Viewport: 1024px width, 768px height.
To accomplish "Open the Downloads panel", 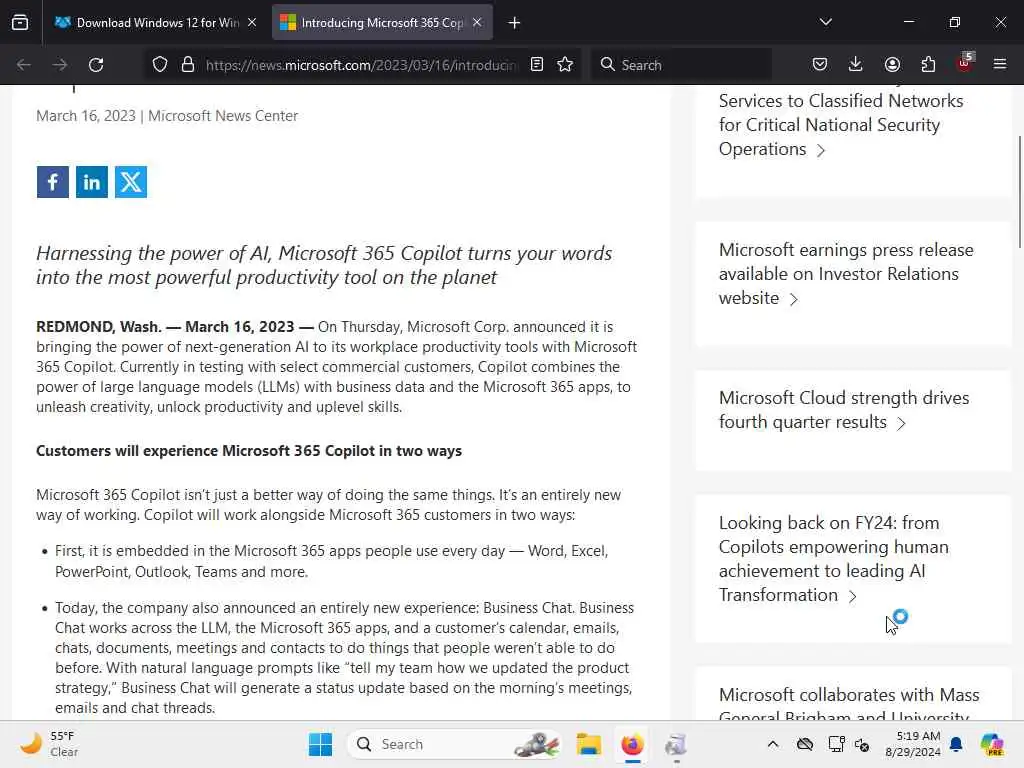I will coord(856,65).
